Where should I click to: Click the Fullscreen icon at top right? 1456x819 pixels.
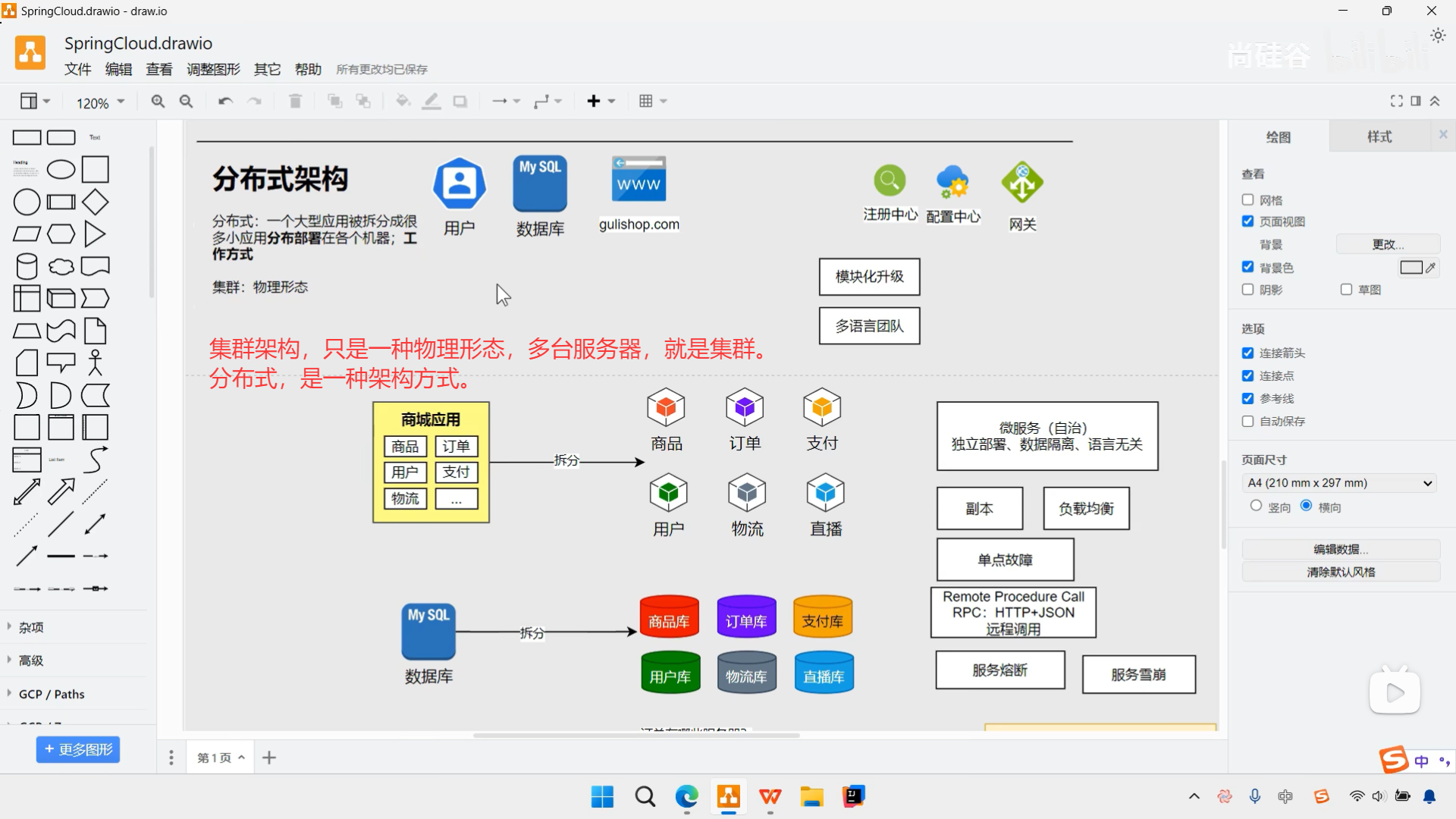1398,100
